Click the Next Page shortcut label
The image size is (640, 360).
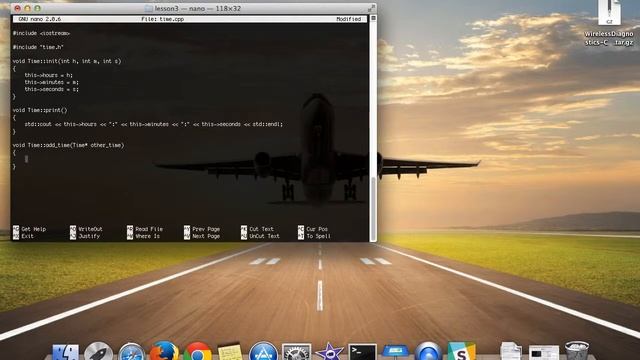(206, 236)
